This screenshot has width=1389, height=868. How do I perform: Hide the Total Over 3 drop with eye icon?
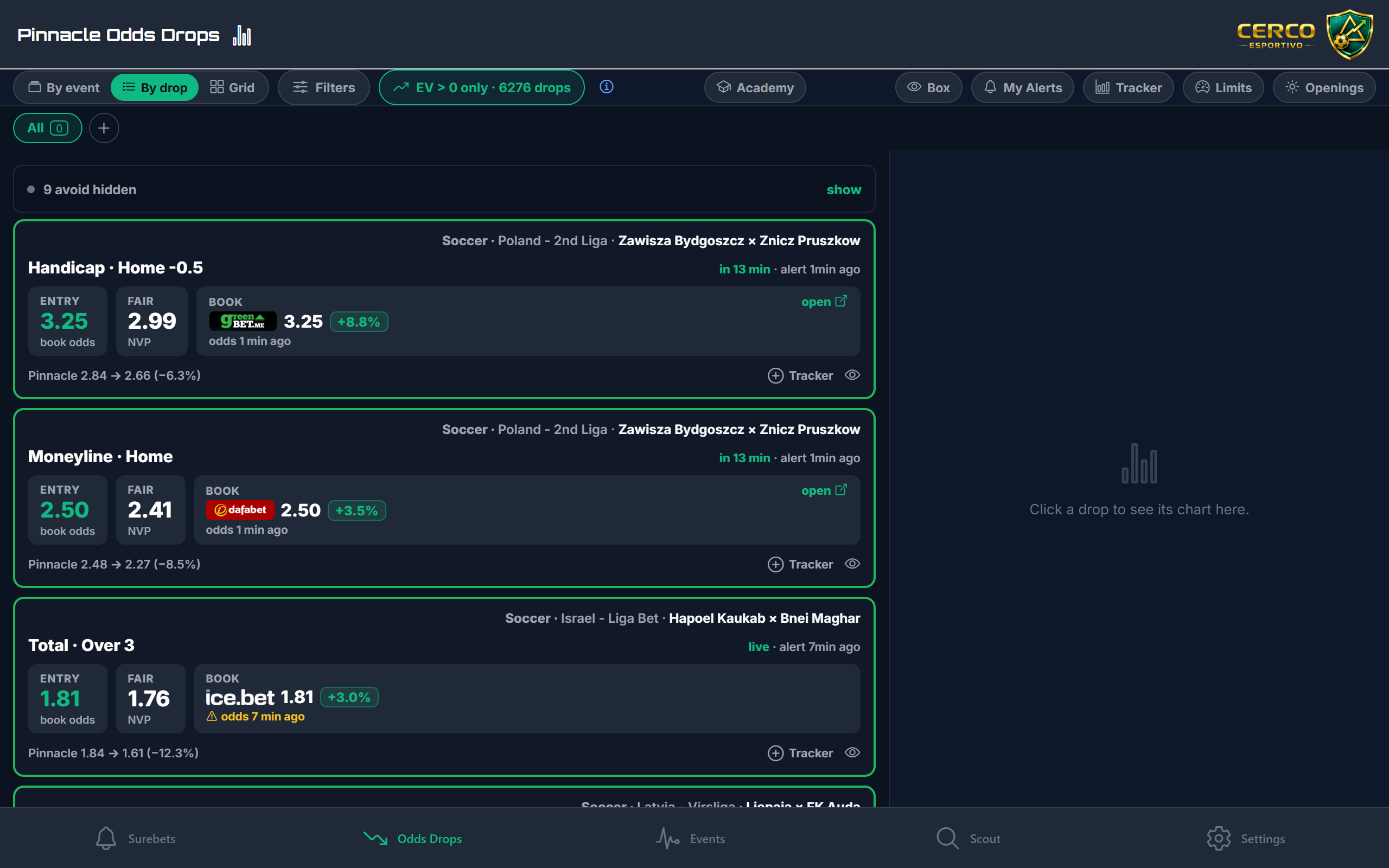click(852, 752)
